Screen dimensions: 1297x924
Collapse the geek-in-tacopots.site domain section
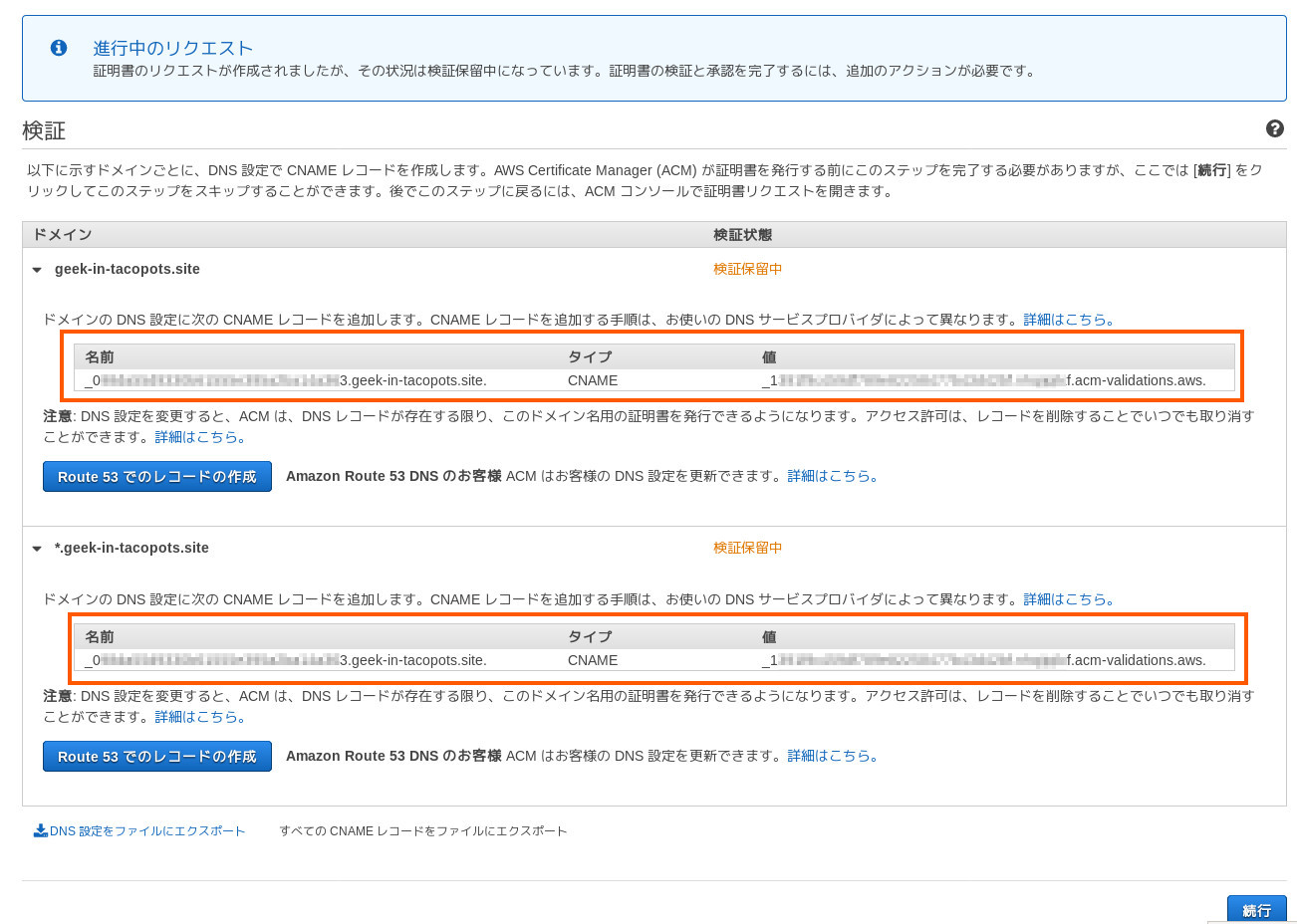pyautogui.click(x=37, y=270)
